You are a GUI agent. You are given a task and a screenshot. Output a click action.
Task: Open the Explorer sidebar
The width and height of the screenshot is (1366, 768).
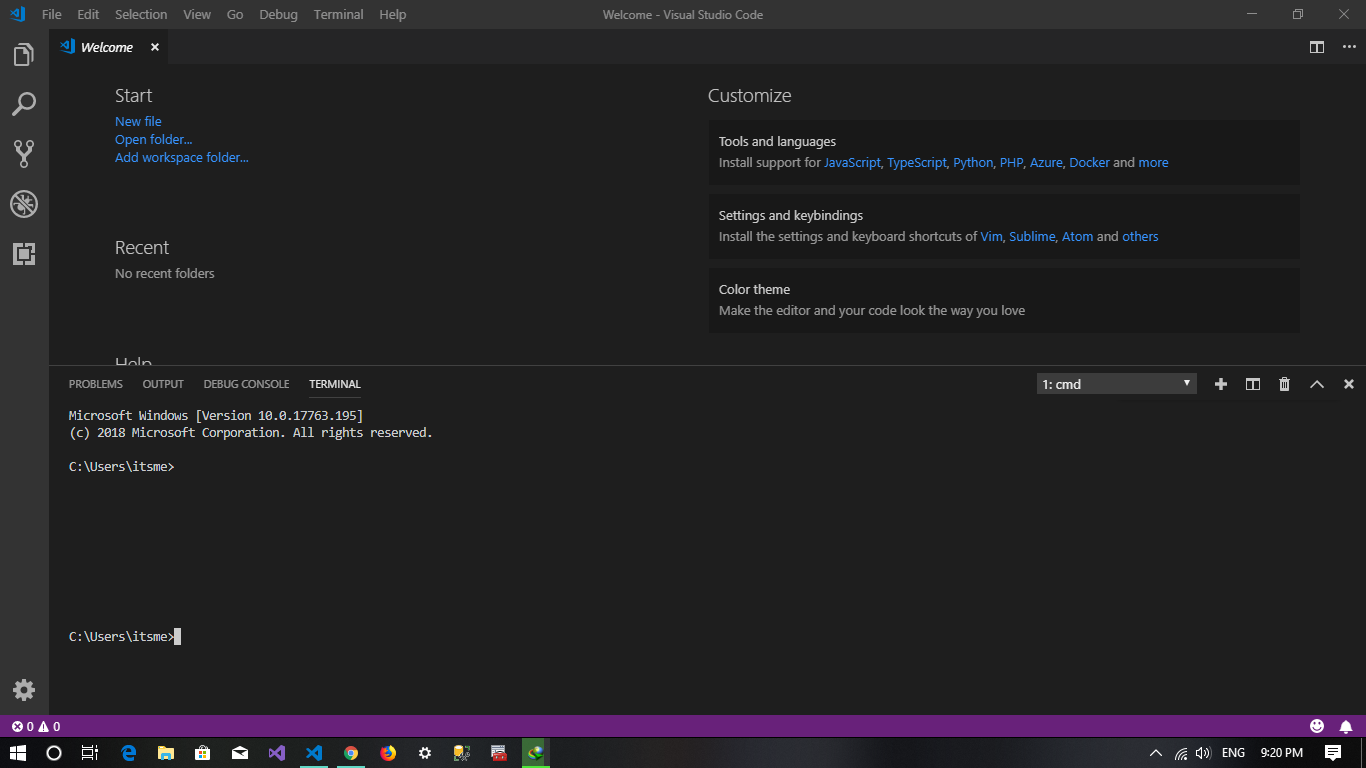tap(24, 54)
